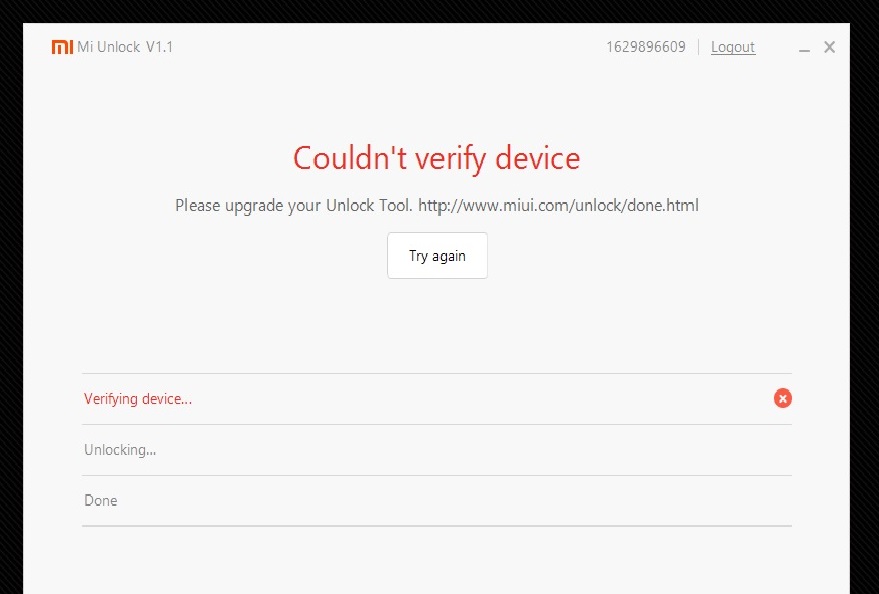Click the 'Mi Unlock V1.1' title text
The image size is (879, 594).
click(125, 47)
